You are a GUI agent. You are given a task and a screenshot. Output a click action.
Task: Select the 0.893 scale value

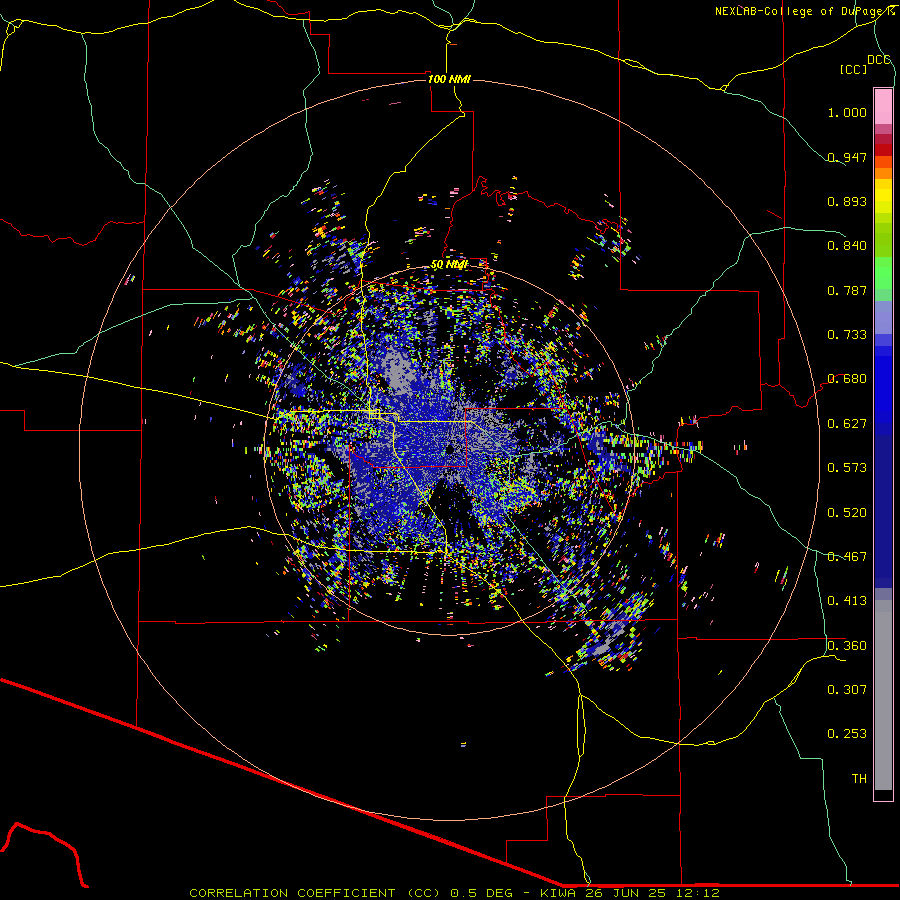tap(847, 201)
